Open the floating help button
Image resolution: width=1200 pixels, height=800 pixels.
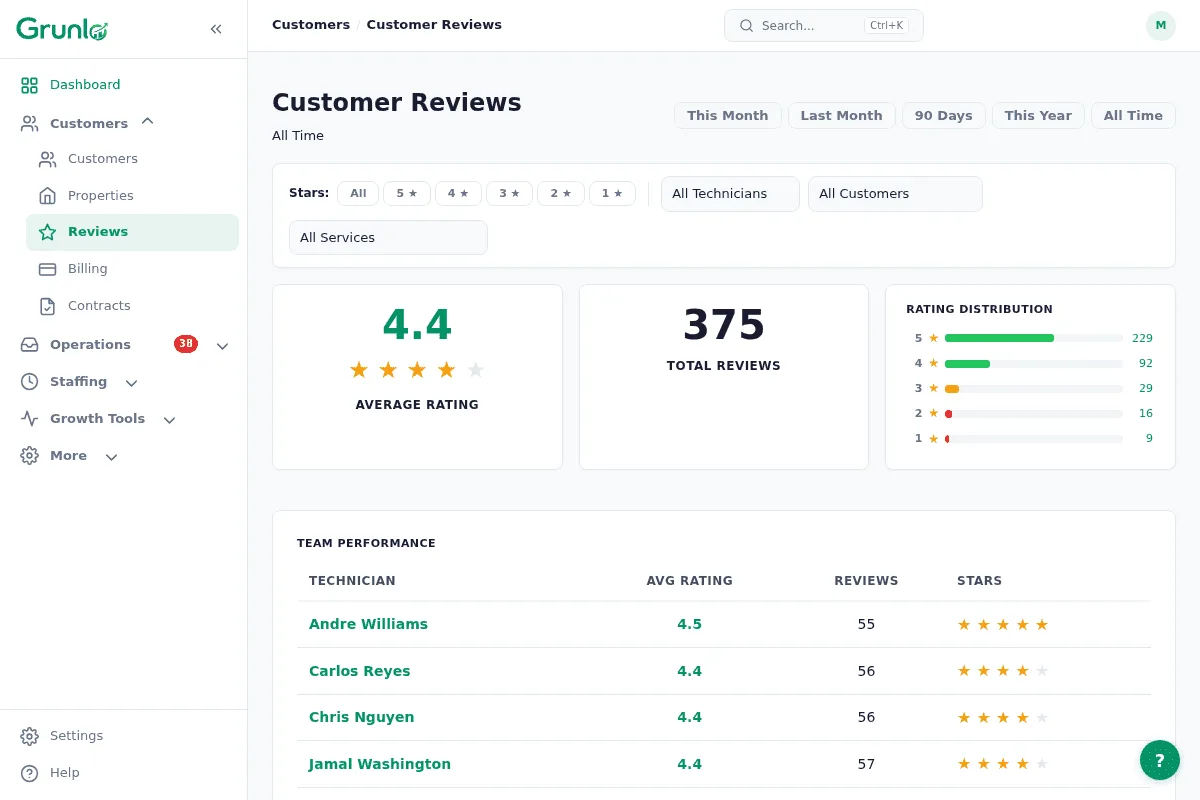tap(1160, 760)
